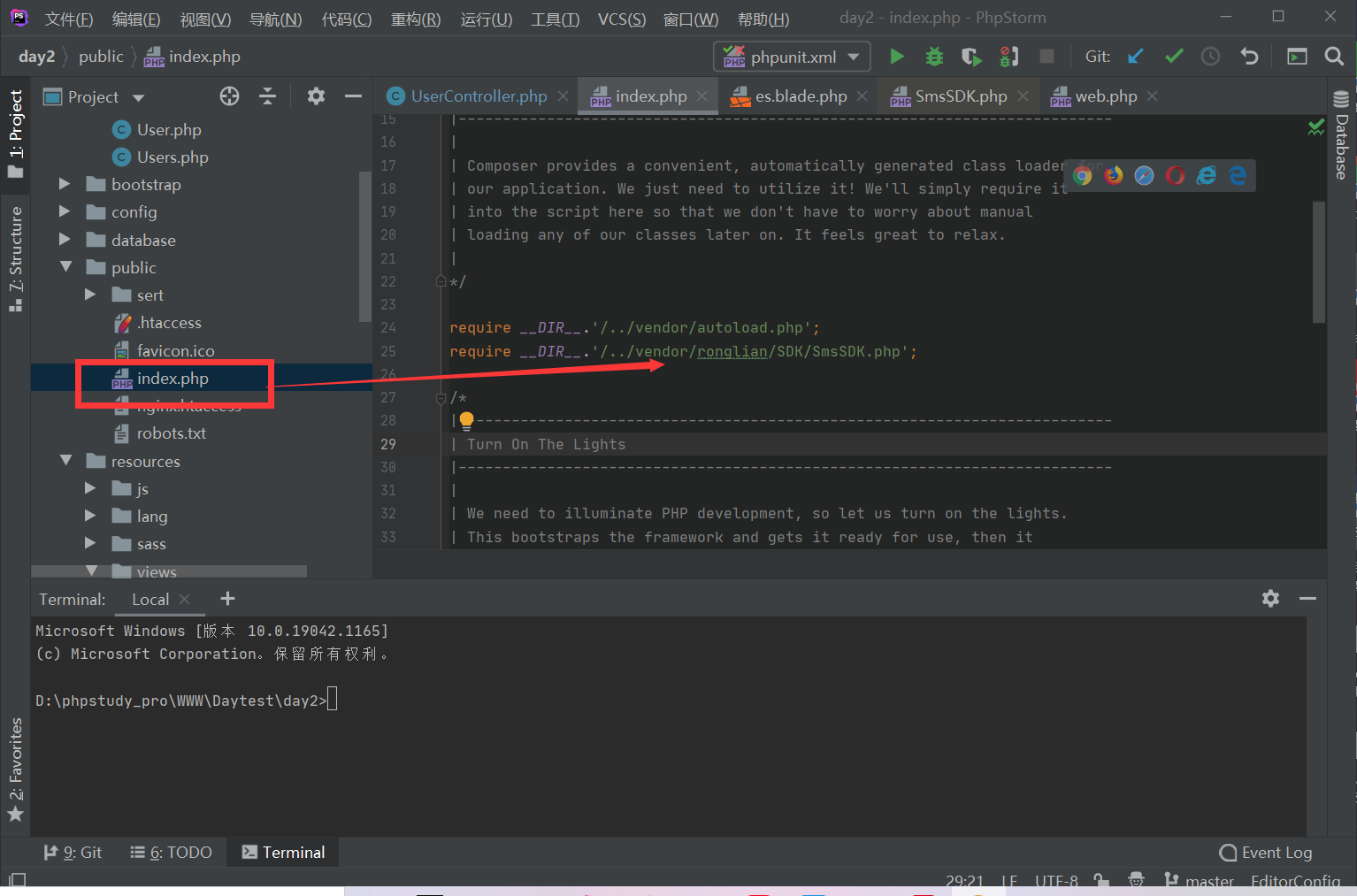This screenshot has width=1357, height=896.
Task: Click UTF-8 encoding in status bar
Action: click(x=1056, y=880)
